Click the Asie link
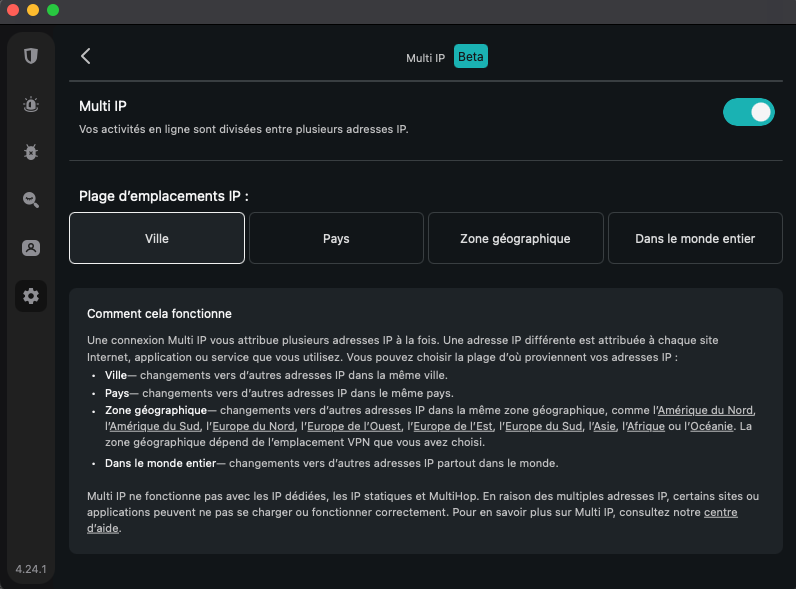 [x=604, y=427]
